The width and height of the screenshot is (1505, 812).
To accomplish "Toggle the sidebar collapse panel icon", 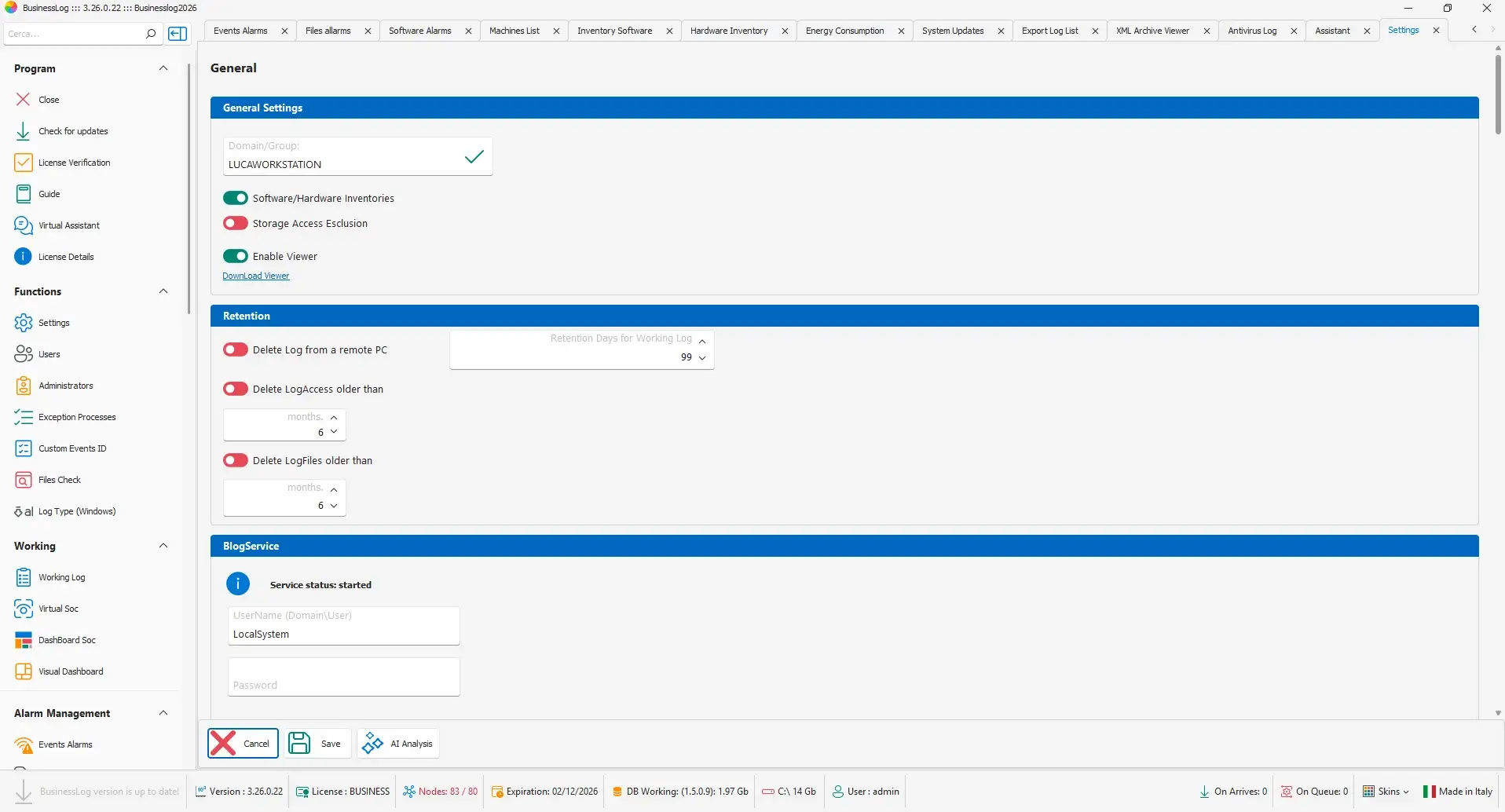I will click(178, 34).
